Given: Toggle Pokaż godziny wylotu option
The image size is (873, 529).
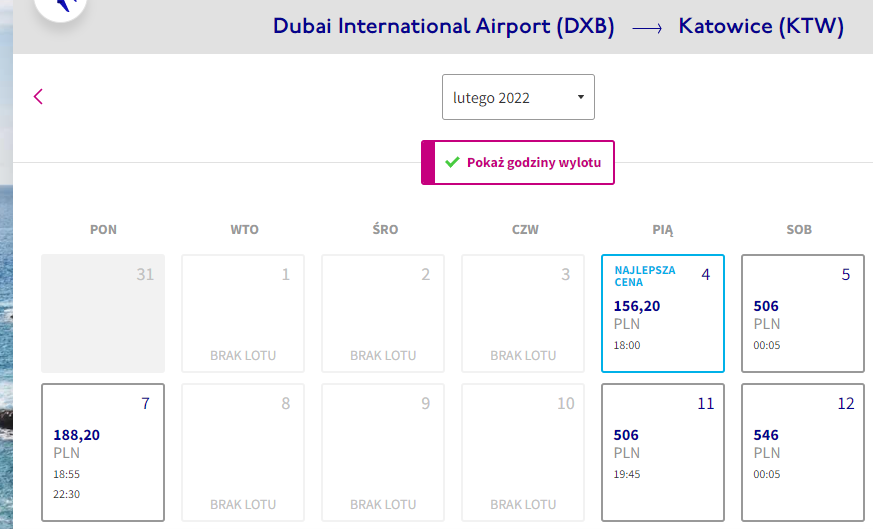Looking at the screenshot, I should coord(518,163).
